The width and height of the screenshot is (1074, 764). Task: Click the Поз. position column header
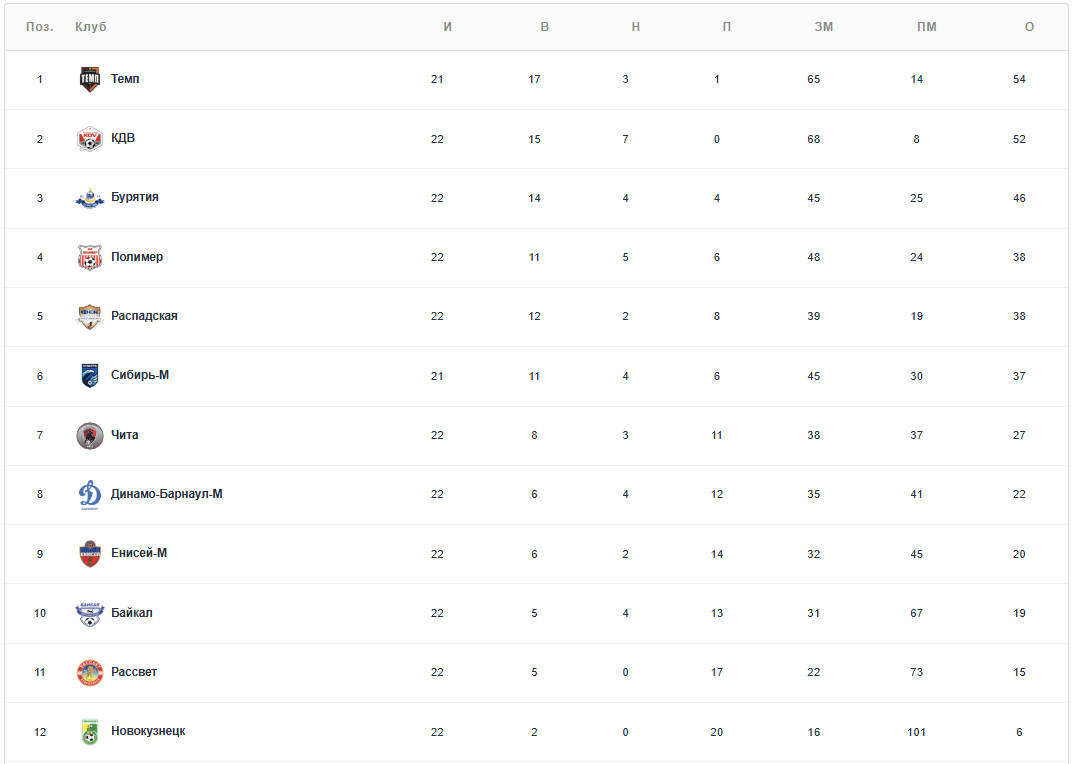pos(40,27)
